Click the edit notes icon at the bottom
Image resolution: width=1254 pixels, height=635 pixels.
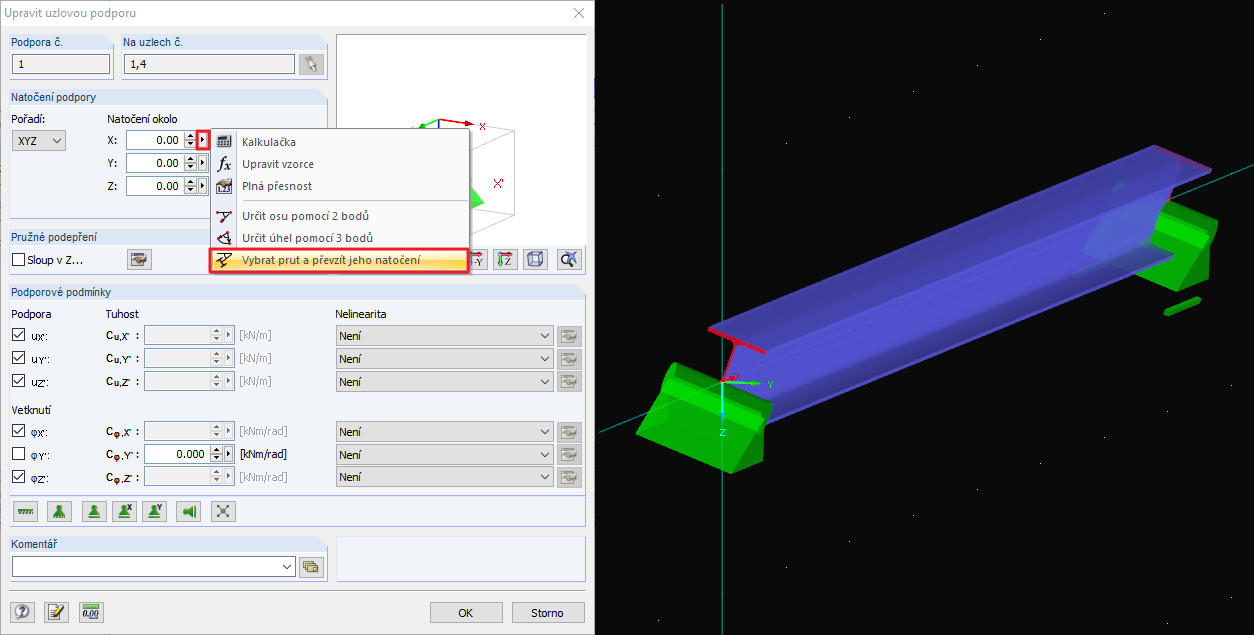[x=56, y=612]
